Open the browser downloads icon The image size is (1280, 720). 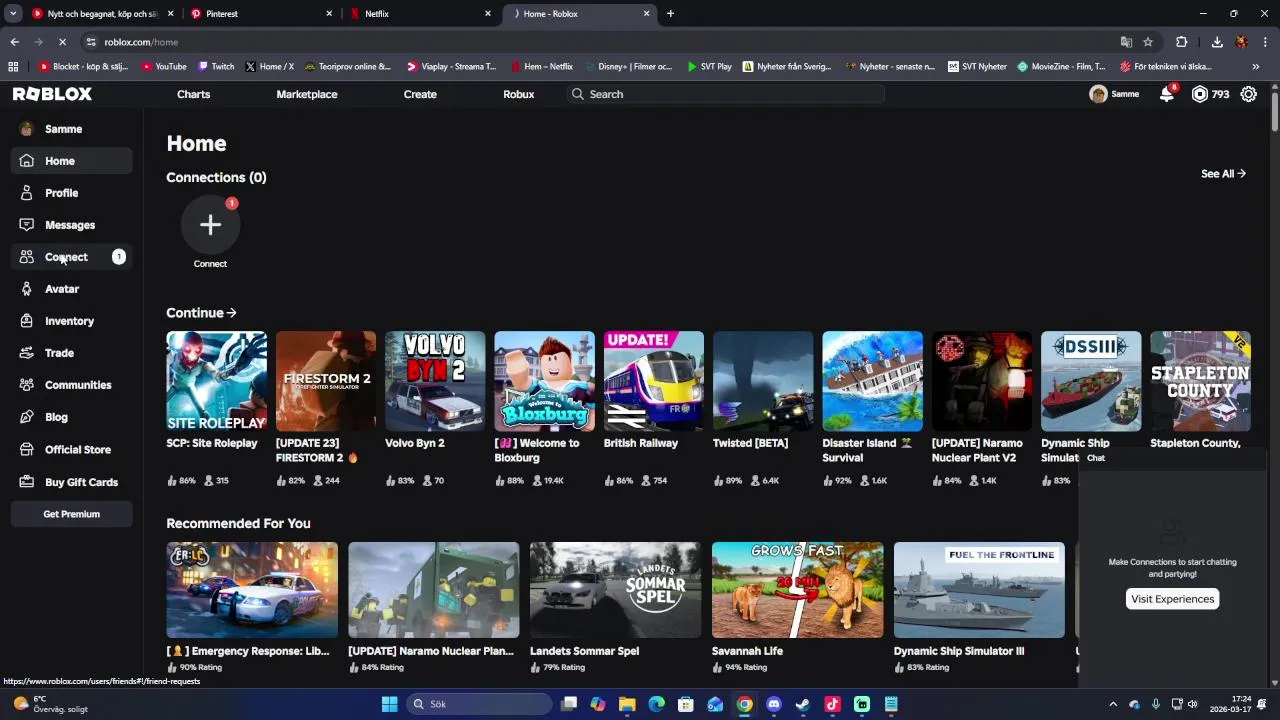coord(1217,42)
